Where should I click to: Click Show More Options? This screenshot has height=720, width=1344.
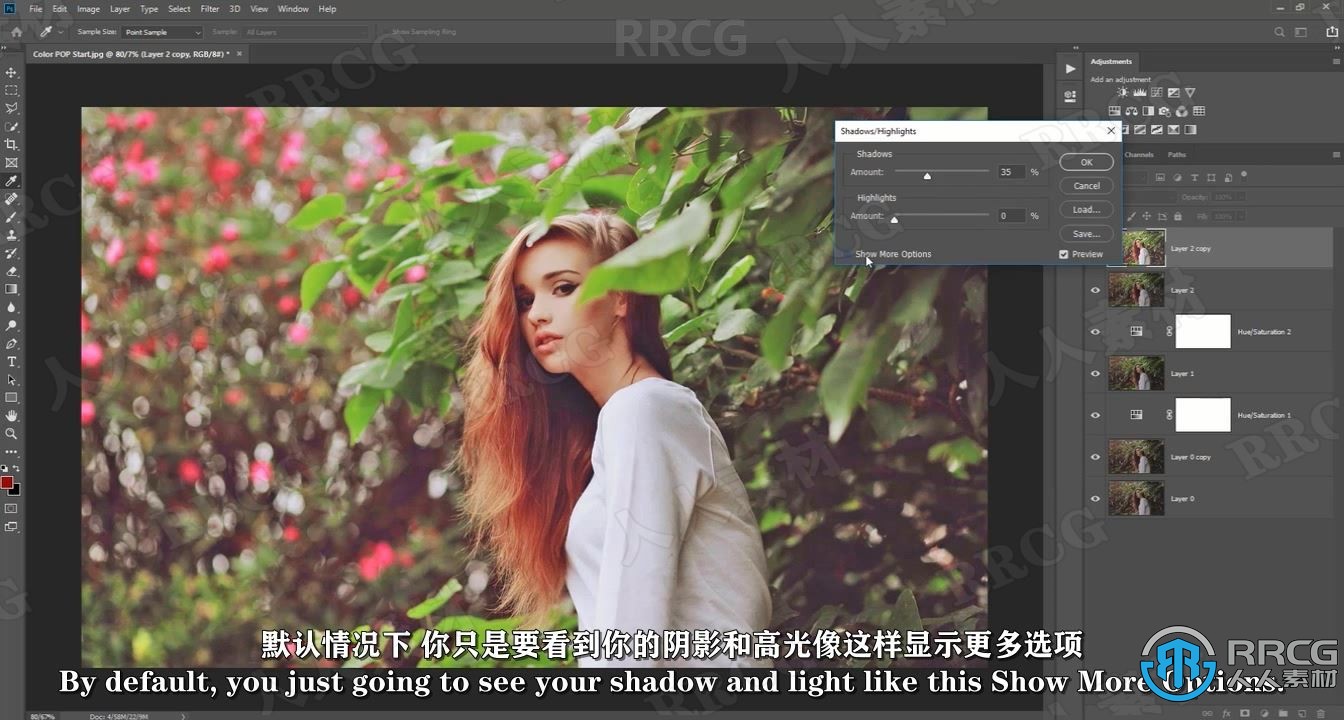(x=893, y=254)
